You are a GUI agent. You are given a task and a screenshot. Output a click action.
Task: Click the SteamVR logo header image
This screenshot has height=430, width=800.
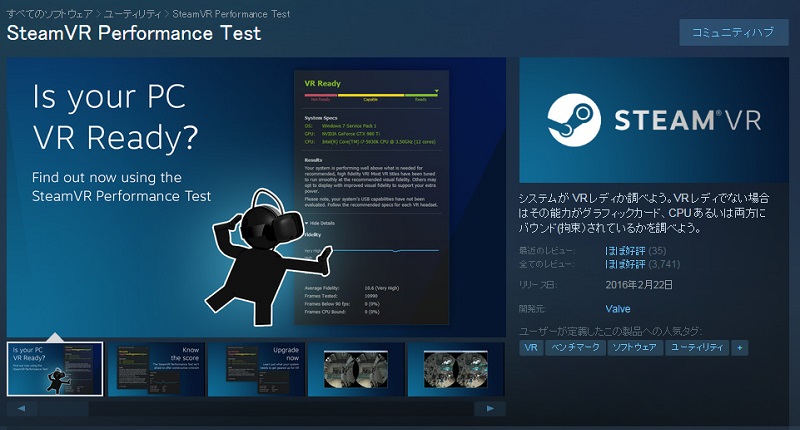click(x=653, y=120)
